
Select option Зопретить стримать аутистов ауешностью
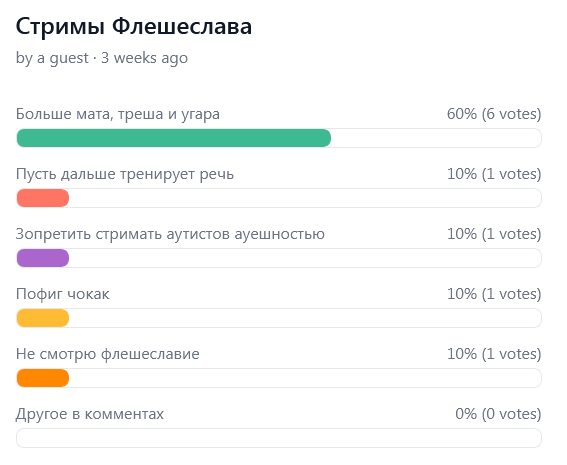170,234
